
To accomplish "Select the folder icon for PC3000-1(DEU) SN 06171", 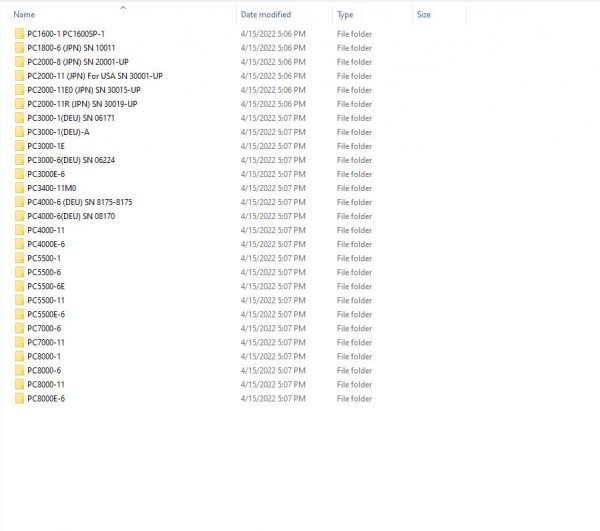I will click(x=20, y=118).
